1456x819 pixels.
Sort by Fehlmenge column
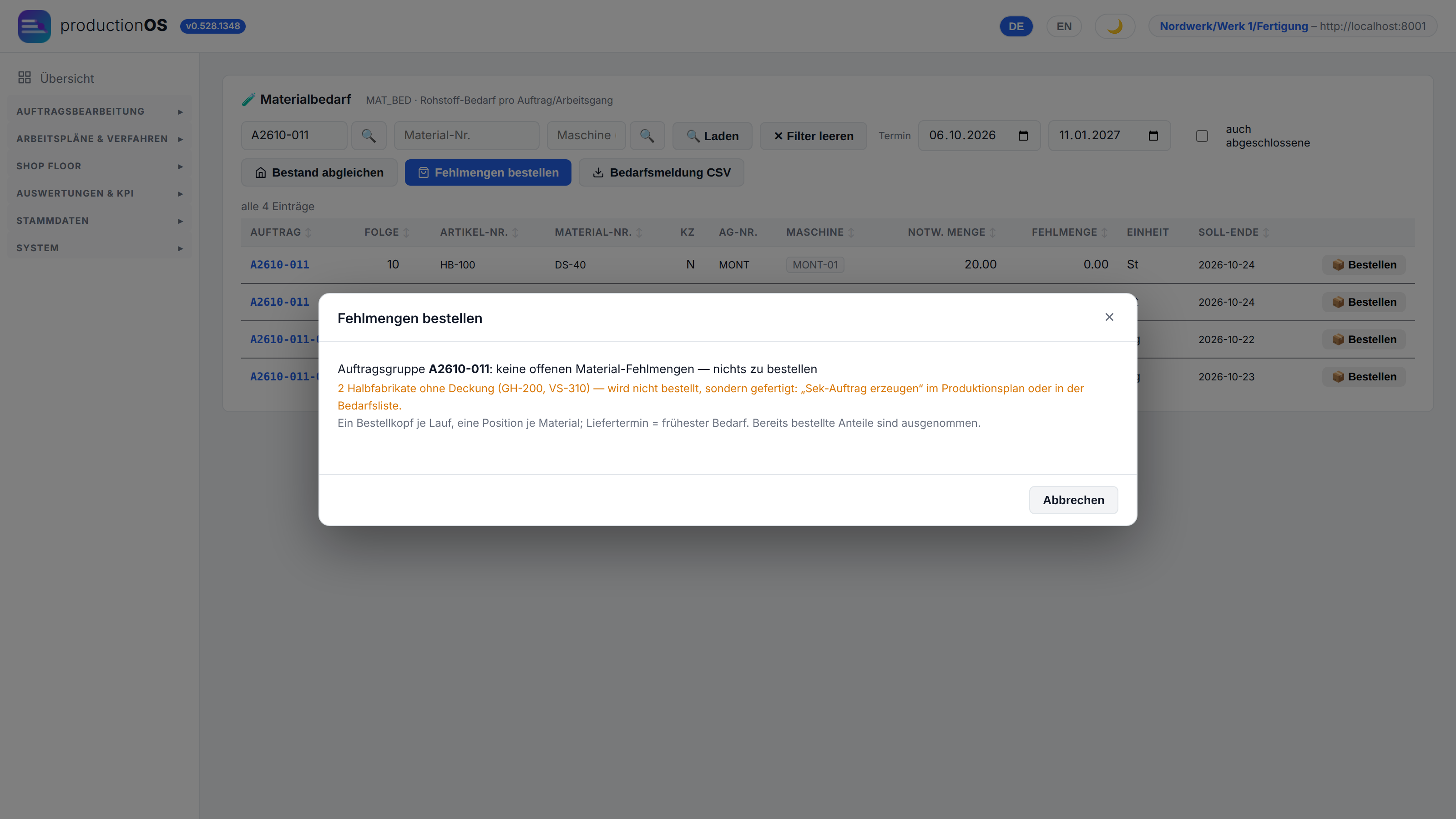pos(1069,233)
